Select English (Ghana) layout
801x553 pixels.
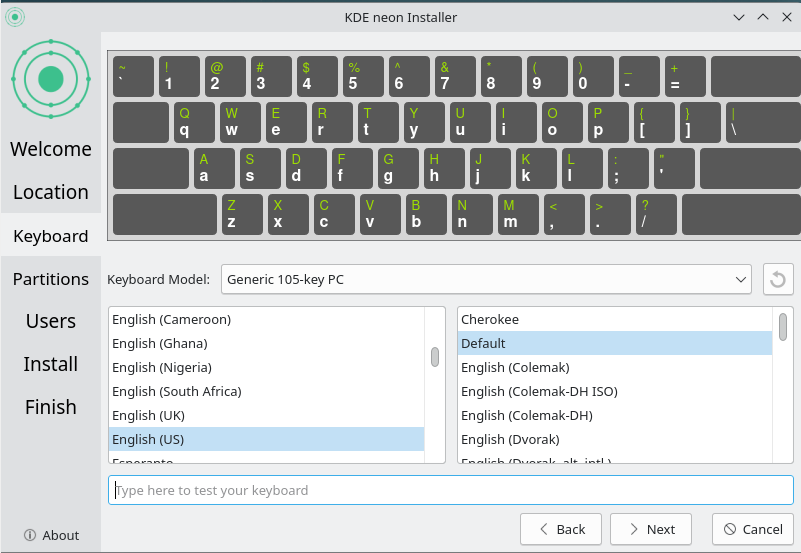coord(266,344)
